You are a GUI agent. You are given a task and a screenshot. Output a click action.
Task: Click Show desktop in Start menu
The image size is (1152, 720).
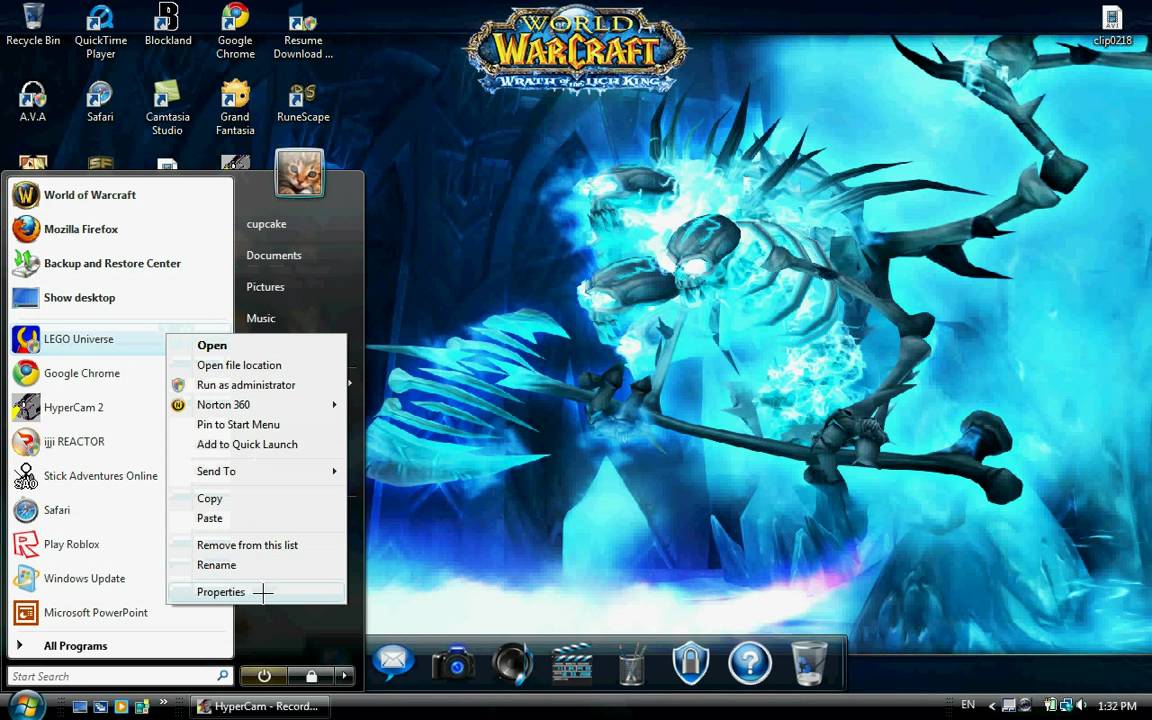pyautogui.click(x=121, y=298)
